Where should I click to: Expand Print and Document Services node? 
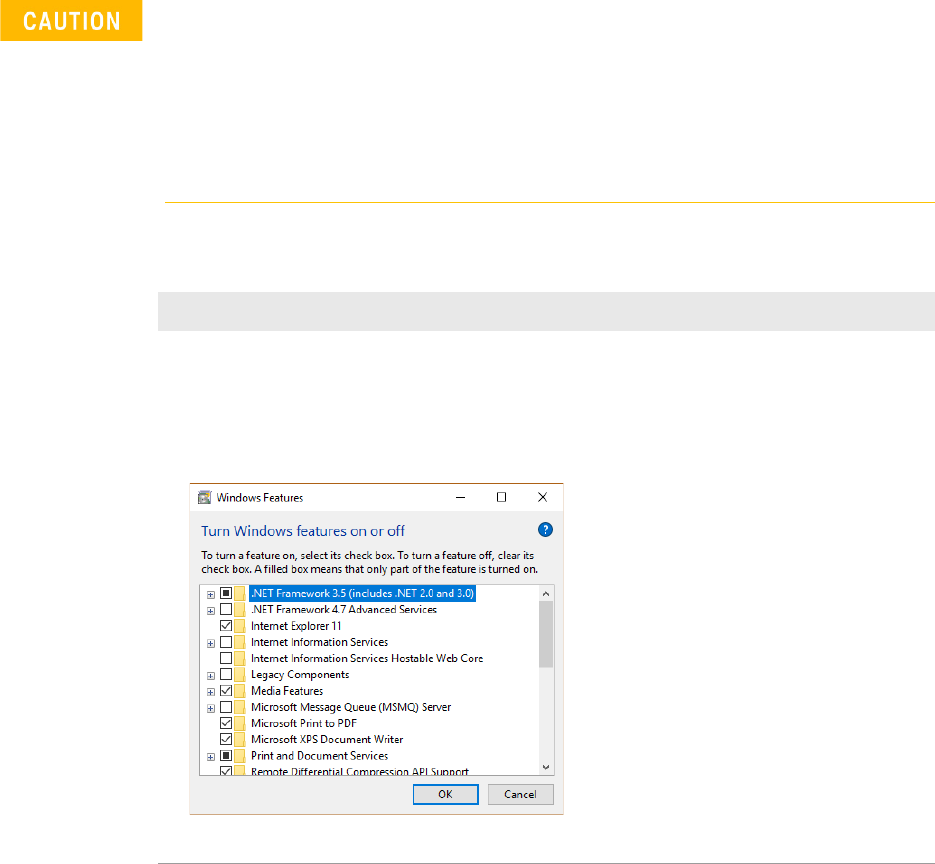(210, 757)
